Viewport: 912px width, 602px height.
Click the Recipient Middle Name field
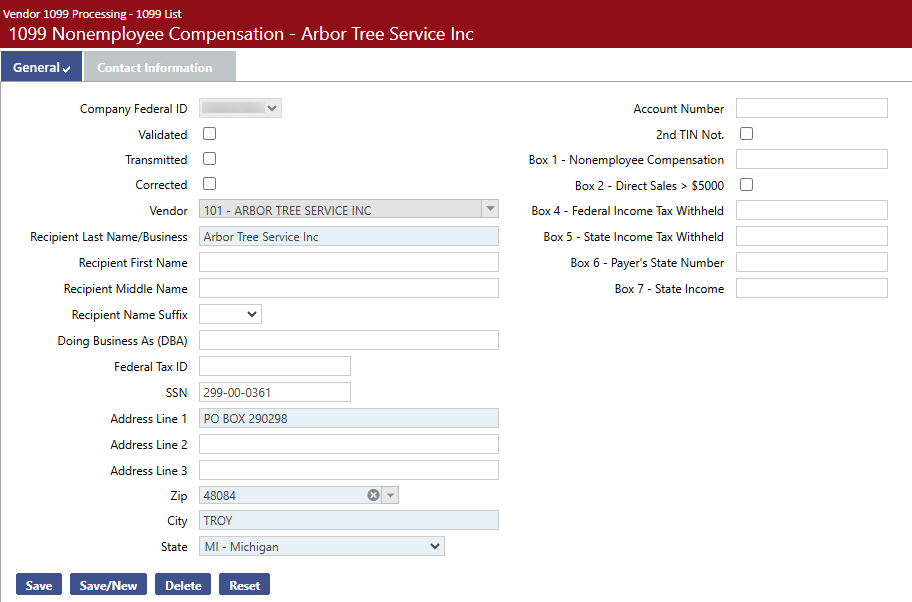[x=349, y=288]
